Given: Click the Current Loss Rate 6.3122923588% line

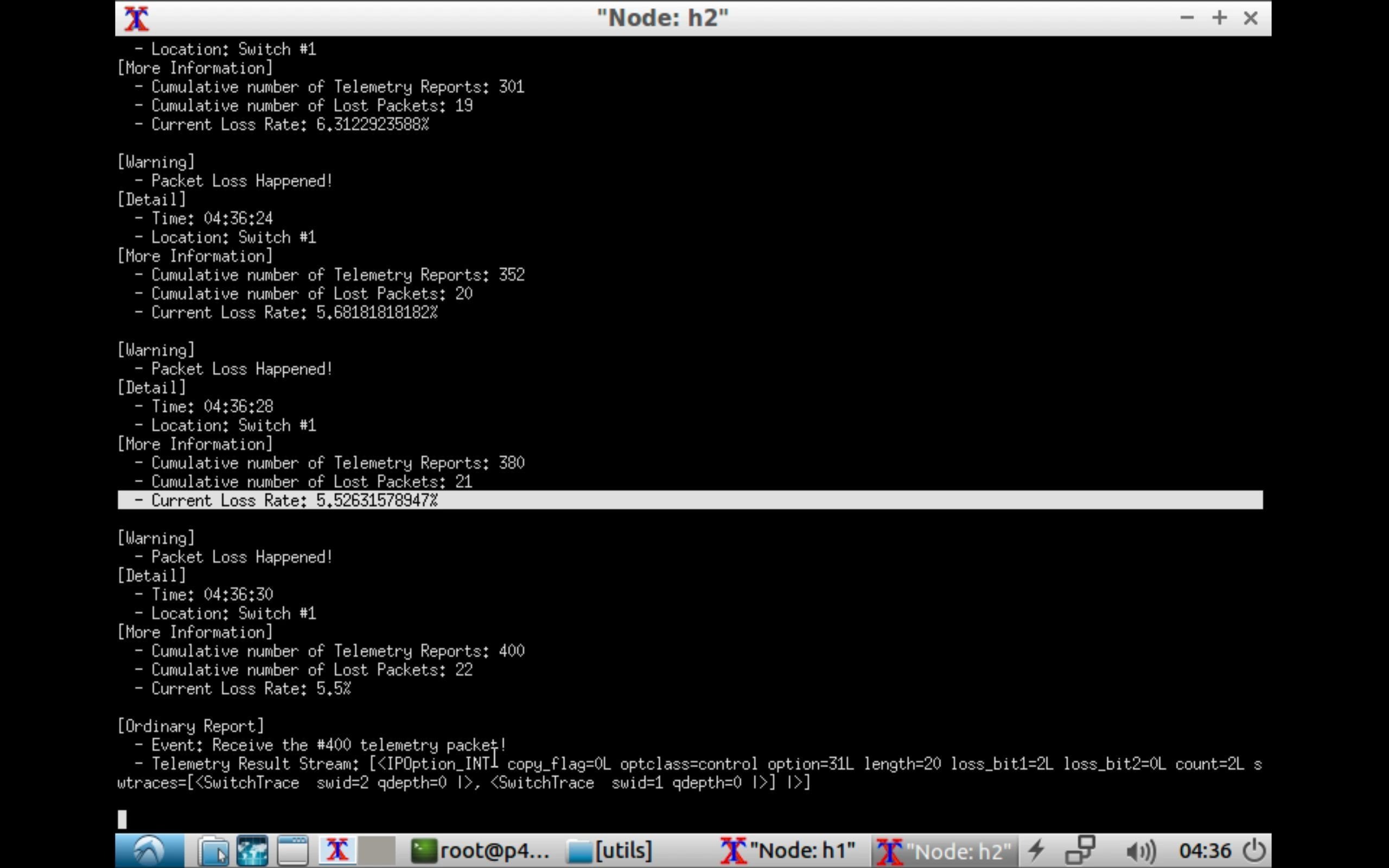Looking at the screenshot, I should tap(282, 125).
